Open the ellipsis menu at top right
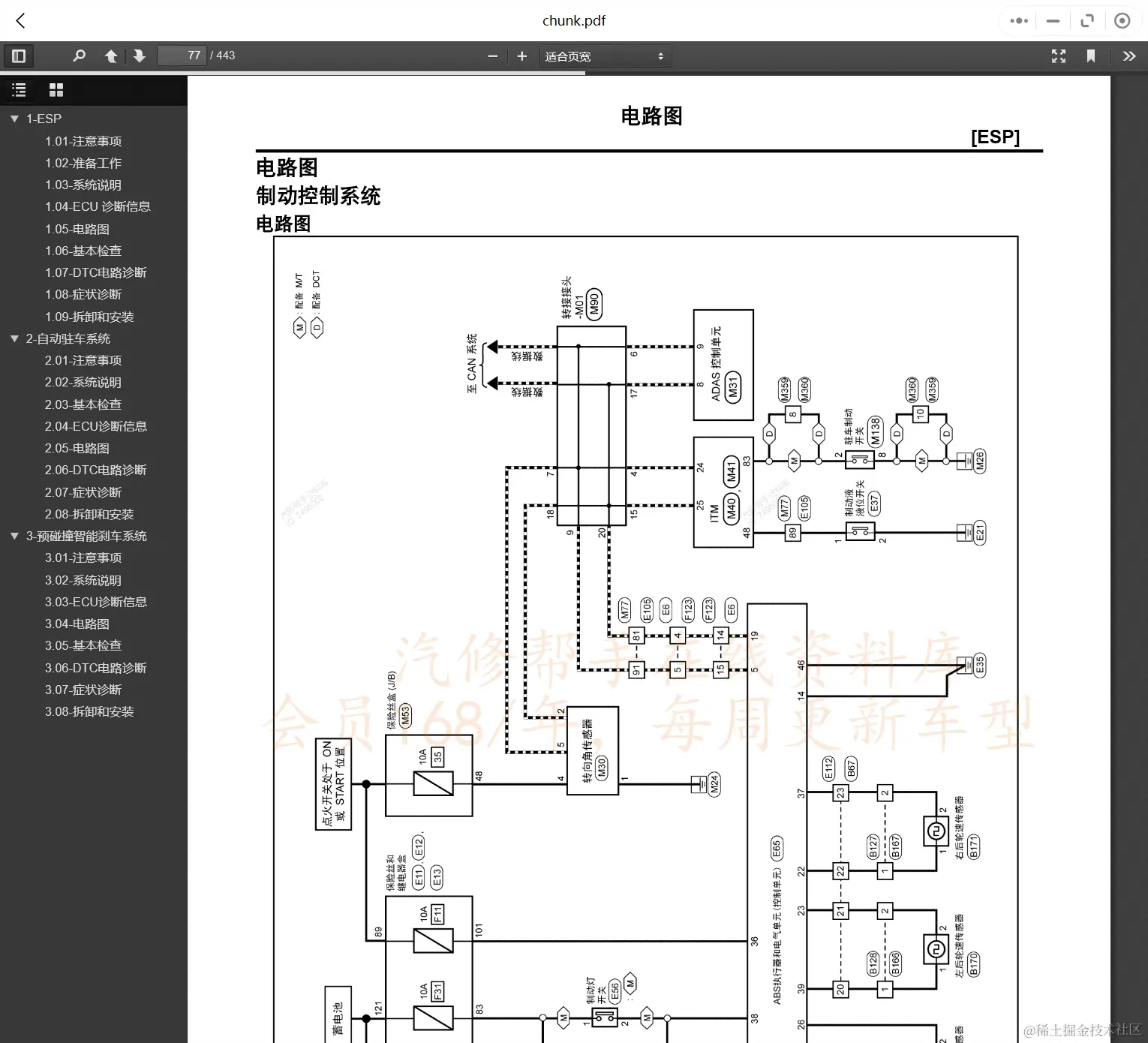Image resolution: width=1148 pixels, height=1043 pixels. pos(1017,20)
